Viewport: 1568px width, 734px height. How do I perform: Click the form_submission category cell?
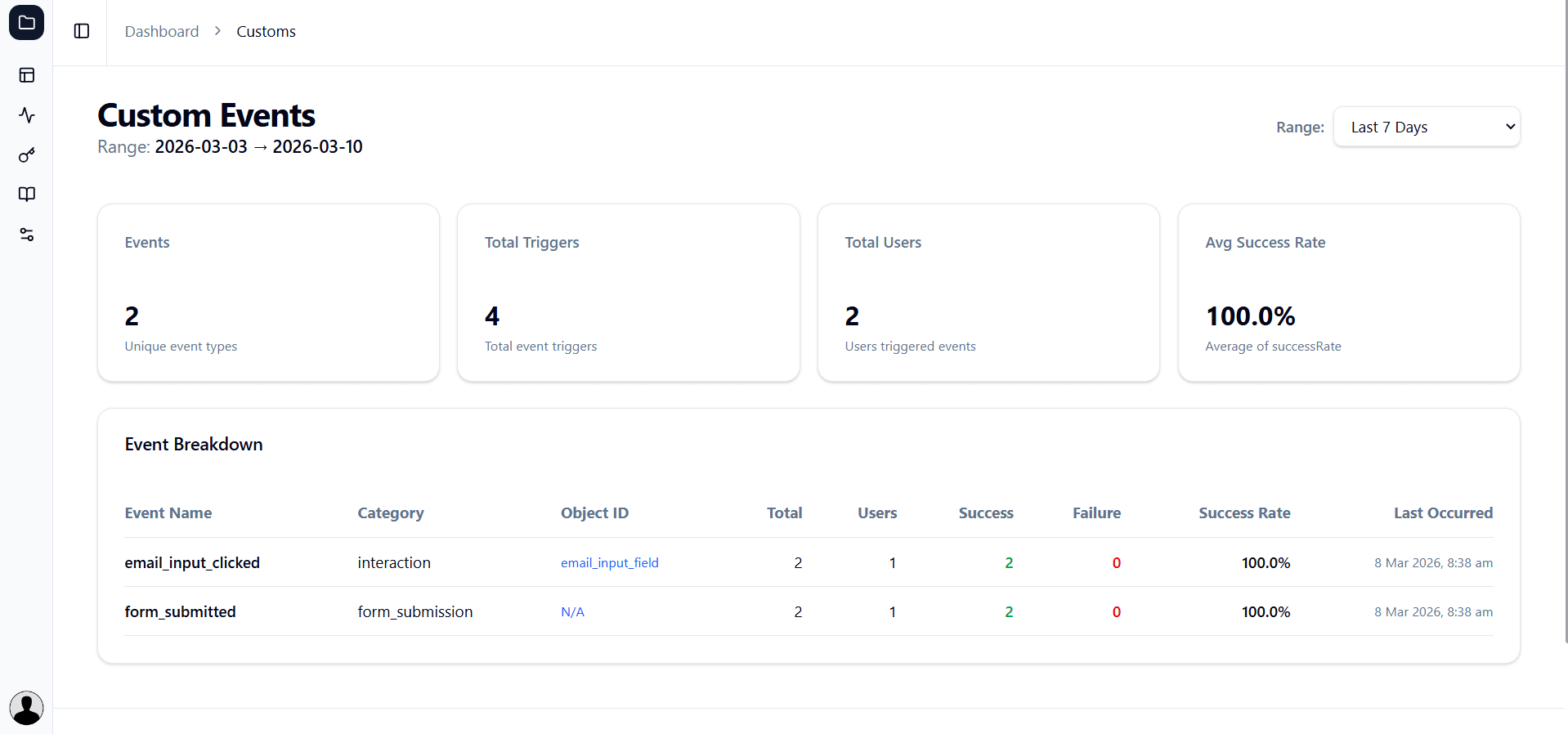pyautogui.click(x=415, y=611)
